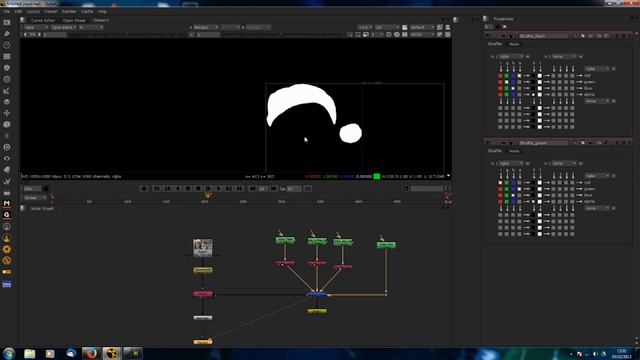Open the viewer rgba layer dropdown
This screenshot has height=360, width=640.
(36, 27)
